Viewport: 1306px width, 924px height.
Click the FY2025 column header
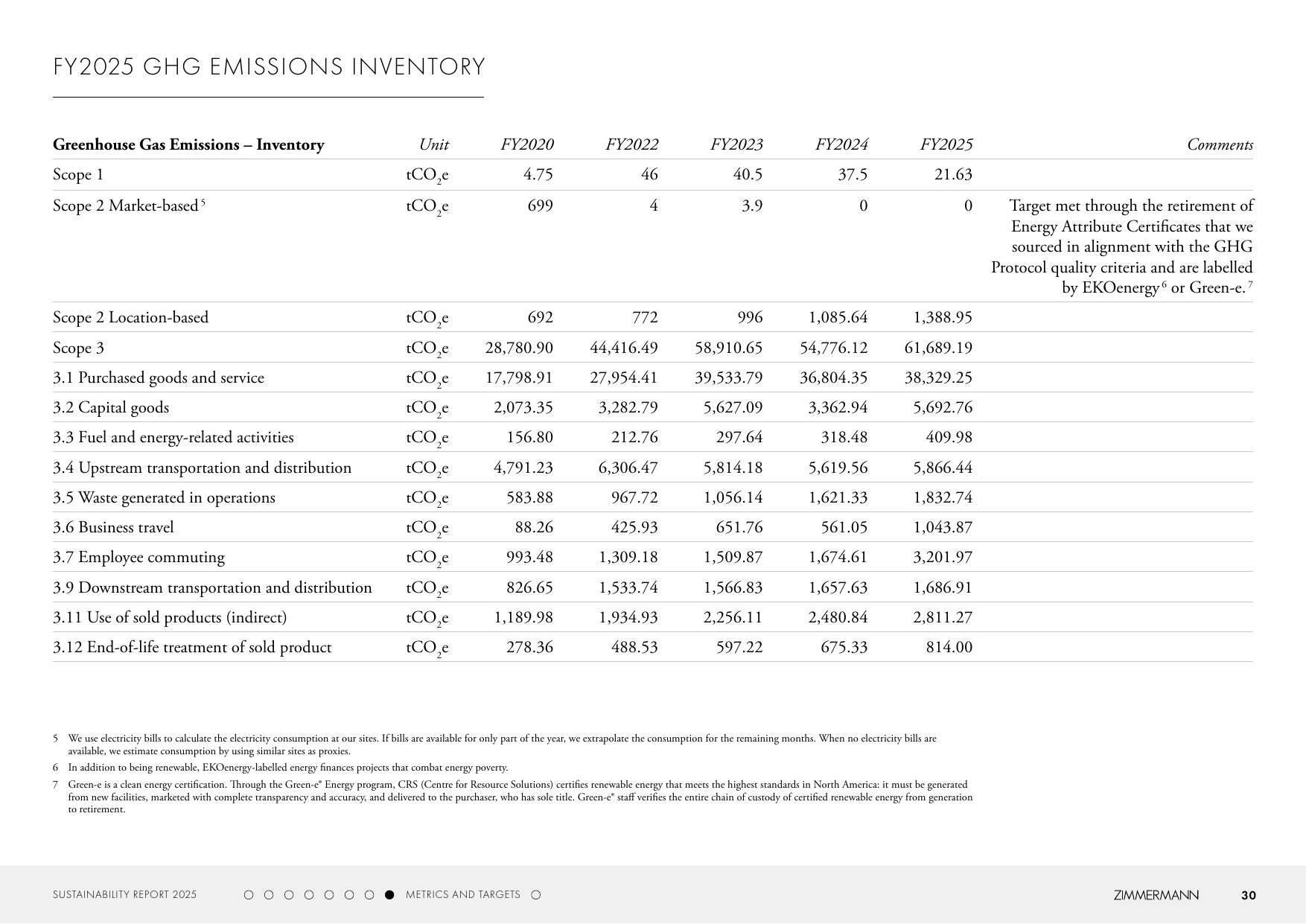(x=946, y=144)
